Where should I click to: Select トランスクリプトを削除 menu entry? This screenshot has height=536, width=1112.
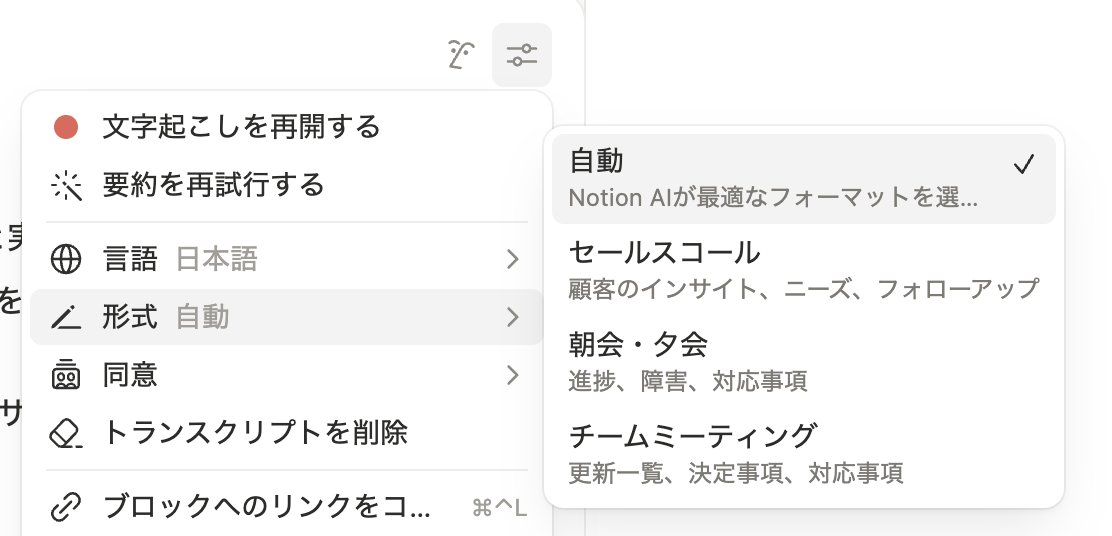pos(287,433)
